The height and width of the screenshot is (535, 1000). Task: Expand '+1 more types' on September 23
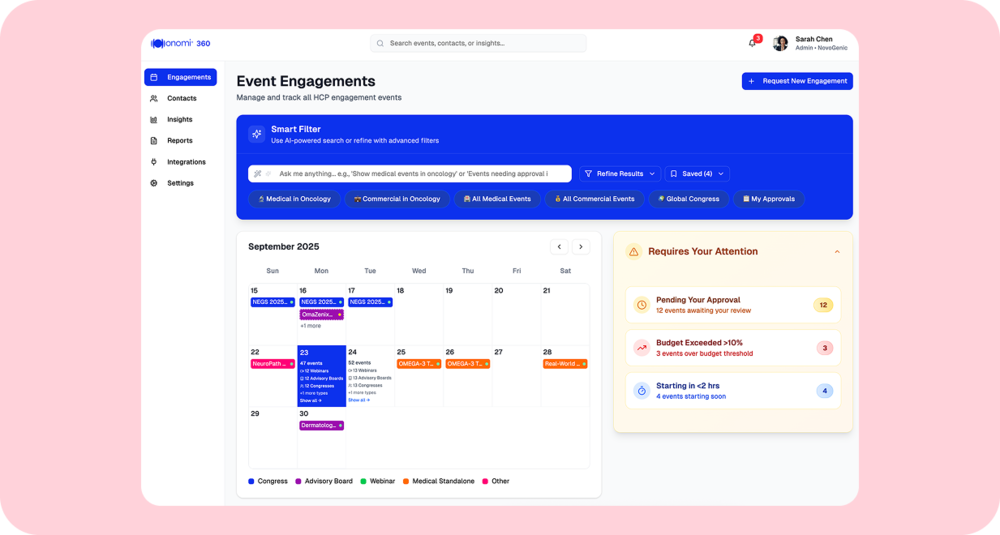(x=314, y=393)
